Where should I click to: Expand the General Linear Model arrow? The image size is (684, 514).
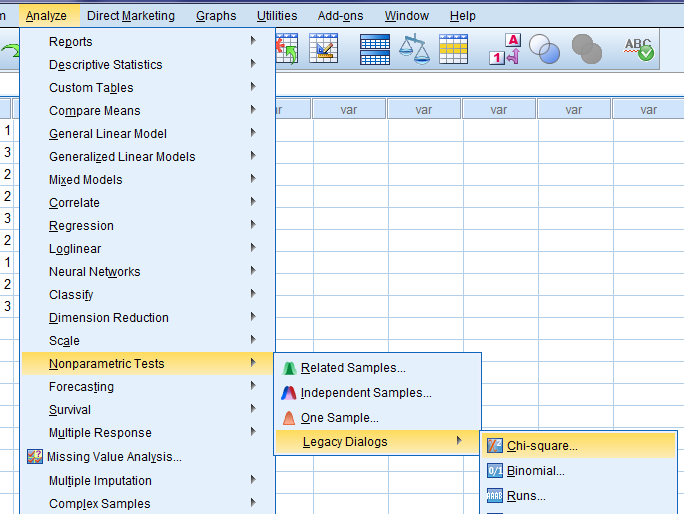click(x=253, y=132)
